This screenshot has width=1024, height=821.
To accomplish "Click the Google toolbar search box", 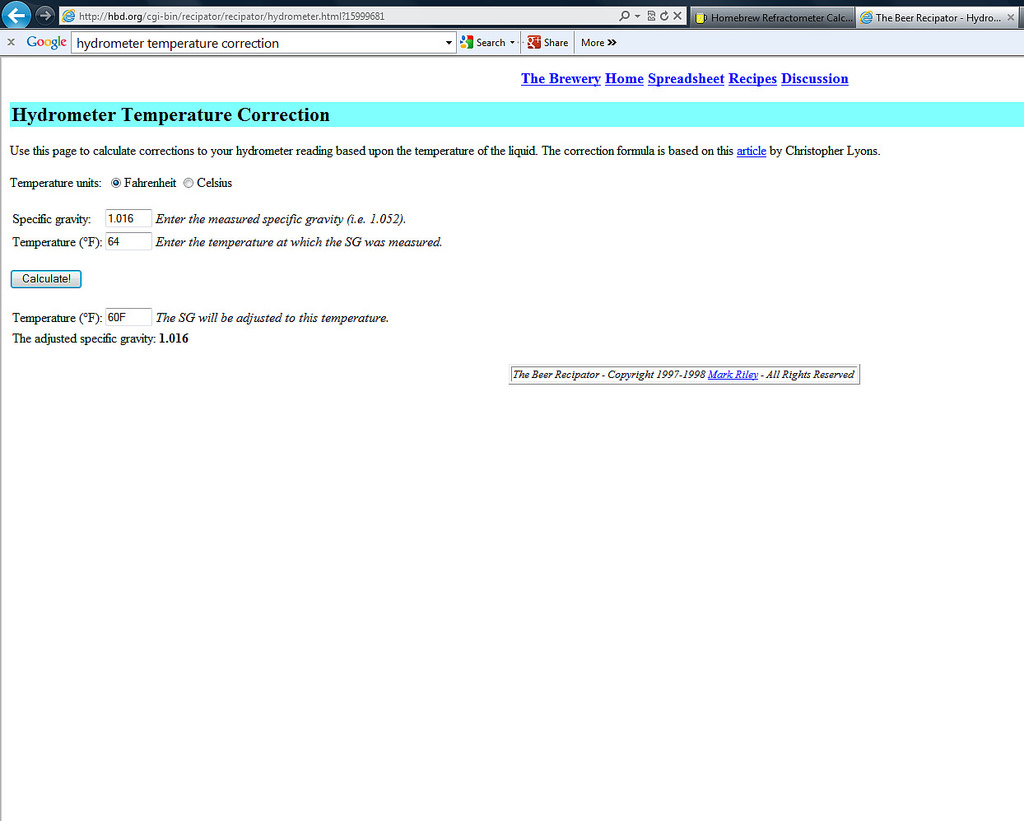I will (257, 43).
